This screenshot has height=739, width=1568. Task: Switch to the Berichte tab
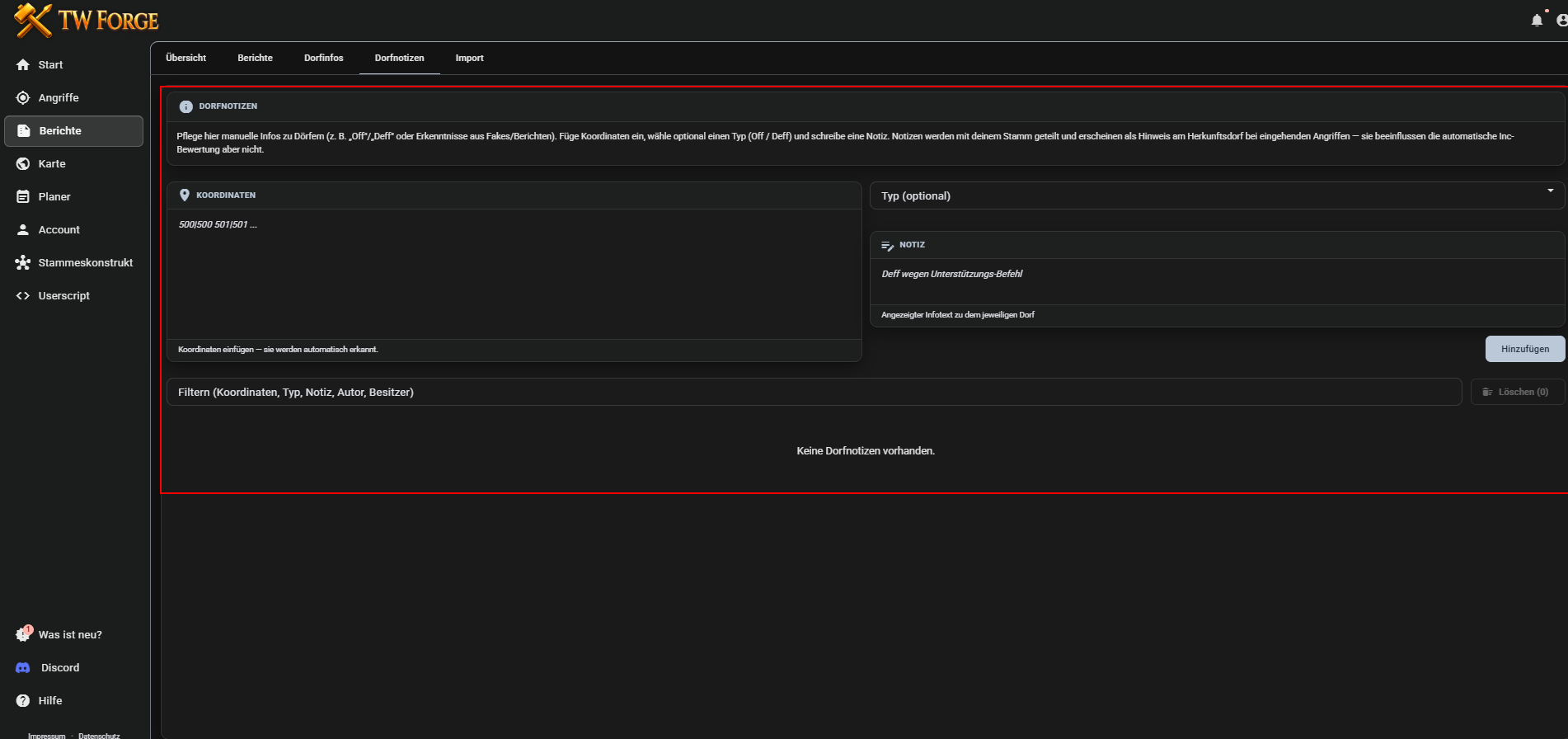click(255, 58)
